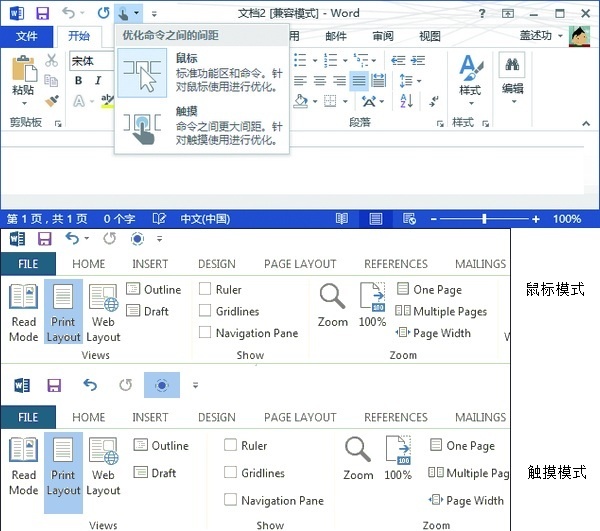Click the Bold B button
The width and height of the screenshot is (600, 531).
(78, 80)
